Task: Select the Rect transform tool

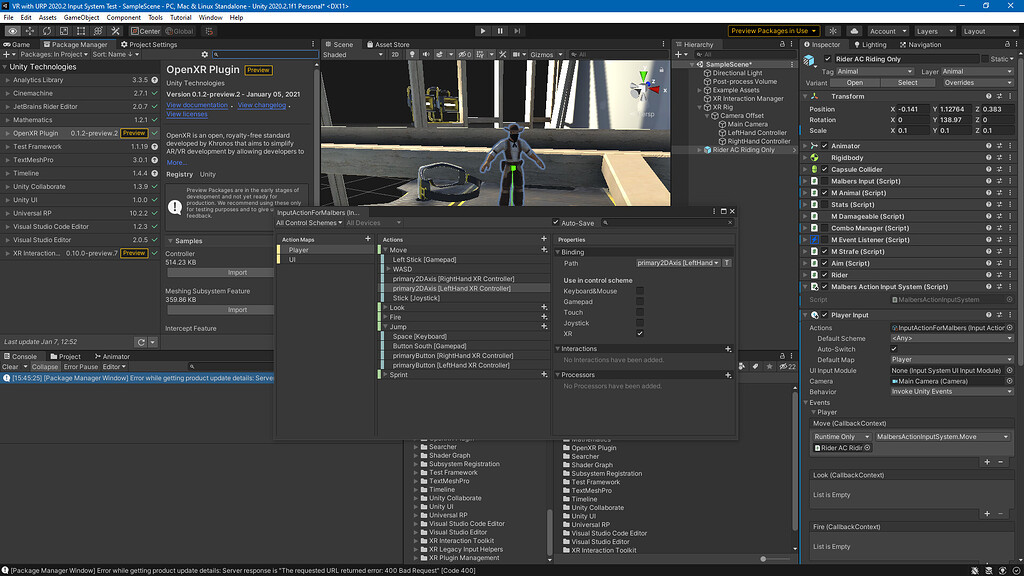Action: [80, 32]
